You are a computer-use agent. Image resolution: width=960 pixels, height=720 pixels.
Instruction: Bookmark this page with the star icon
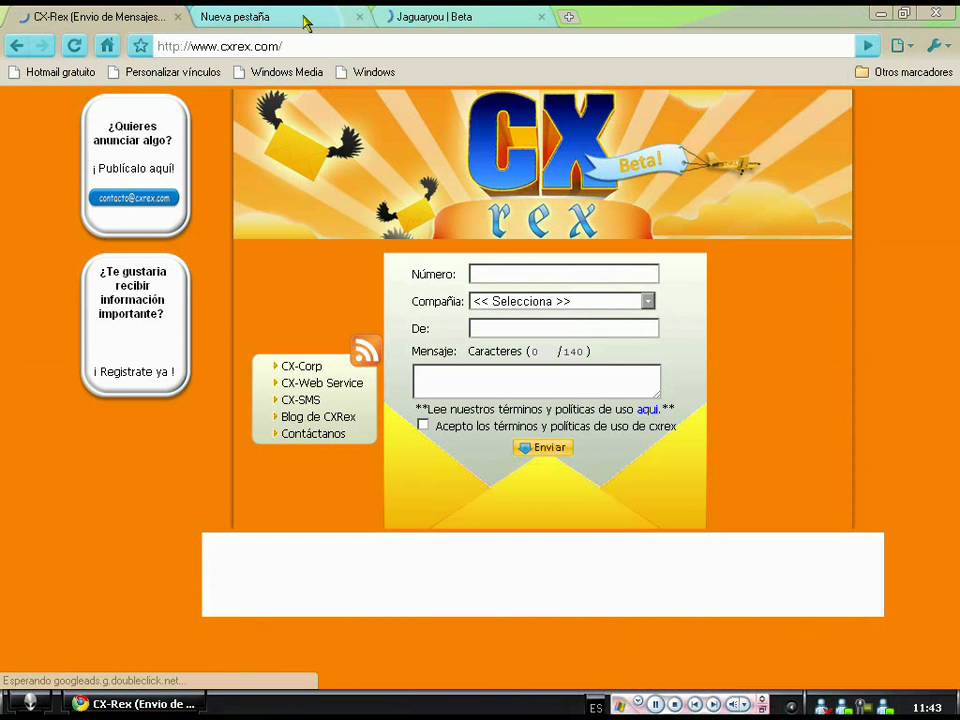point(140,45)
